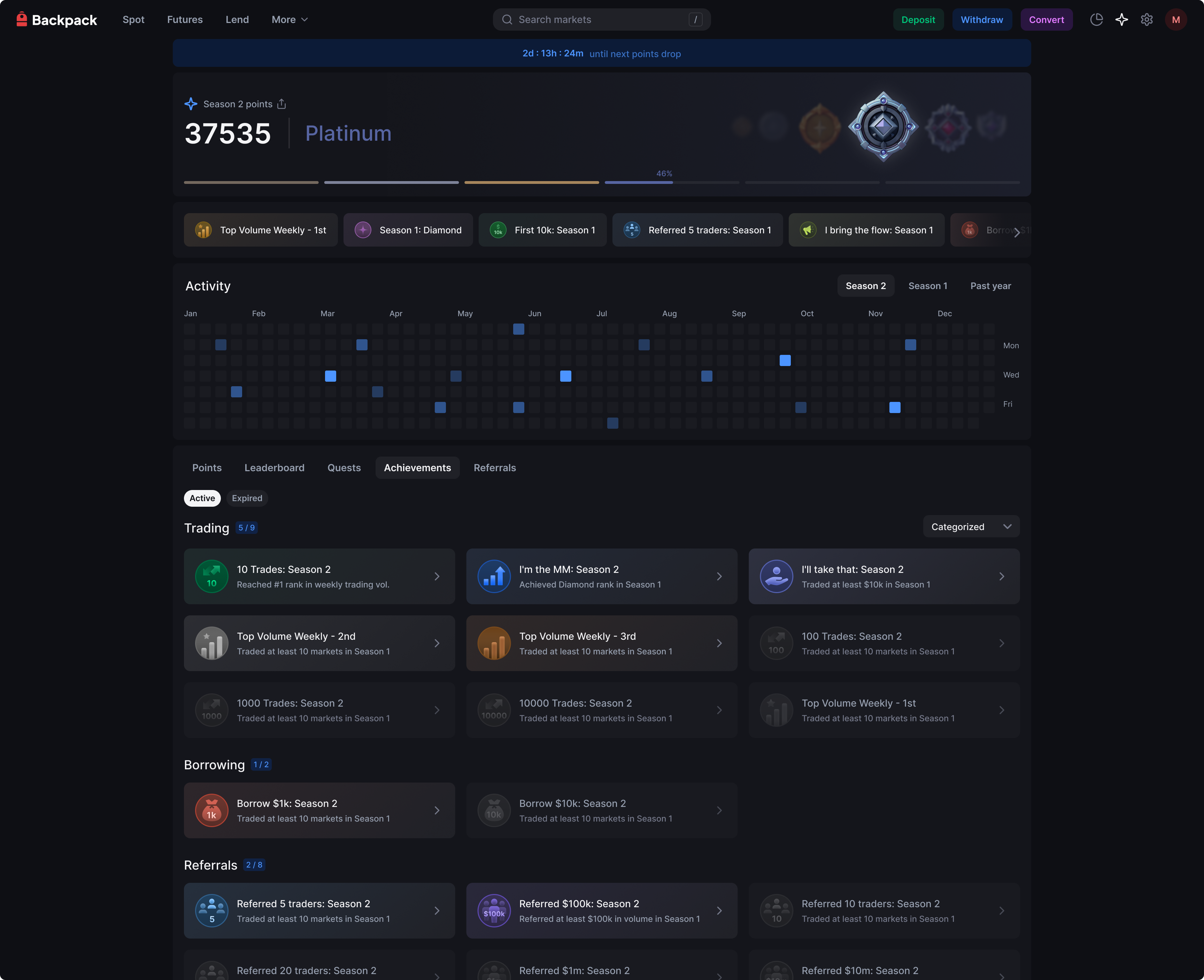1204x980 pixels.
Task: Expand the More menu in navigation
Action: point(290,20)
